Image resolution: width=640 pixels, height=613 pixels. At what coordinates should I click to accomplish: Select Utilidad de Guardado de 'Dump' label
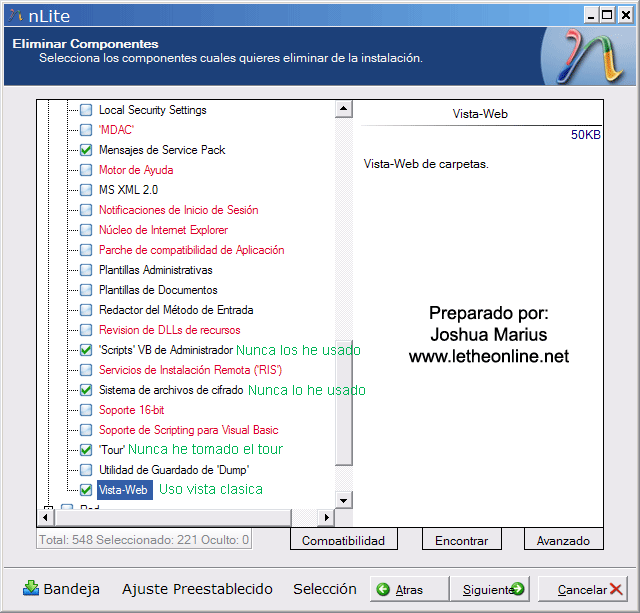(x=174, y=470)
